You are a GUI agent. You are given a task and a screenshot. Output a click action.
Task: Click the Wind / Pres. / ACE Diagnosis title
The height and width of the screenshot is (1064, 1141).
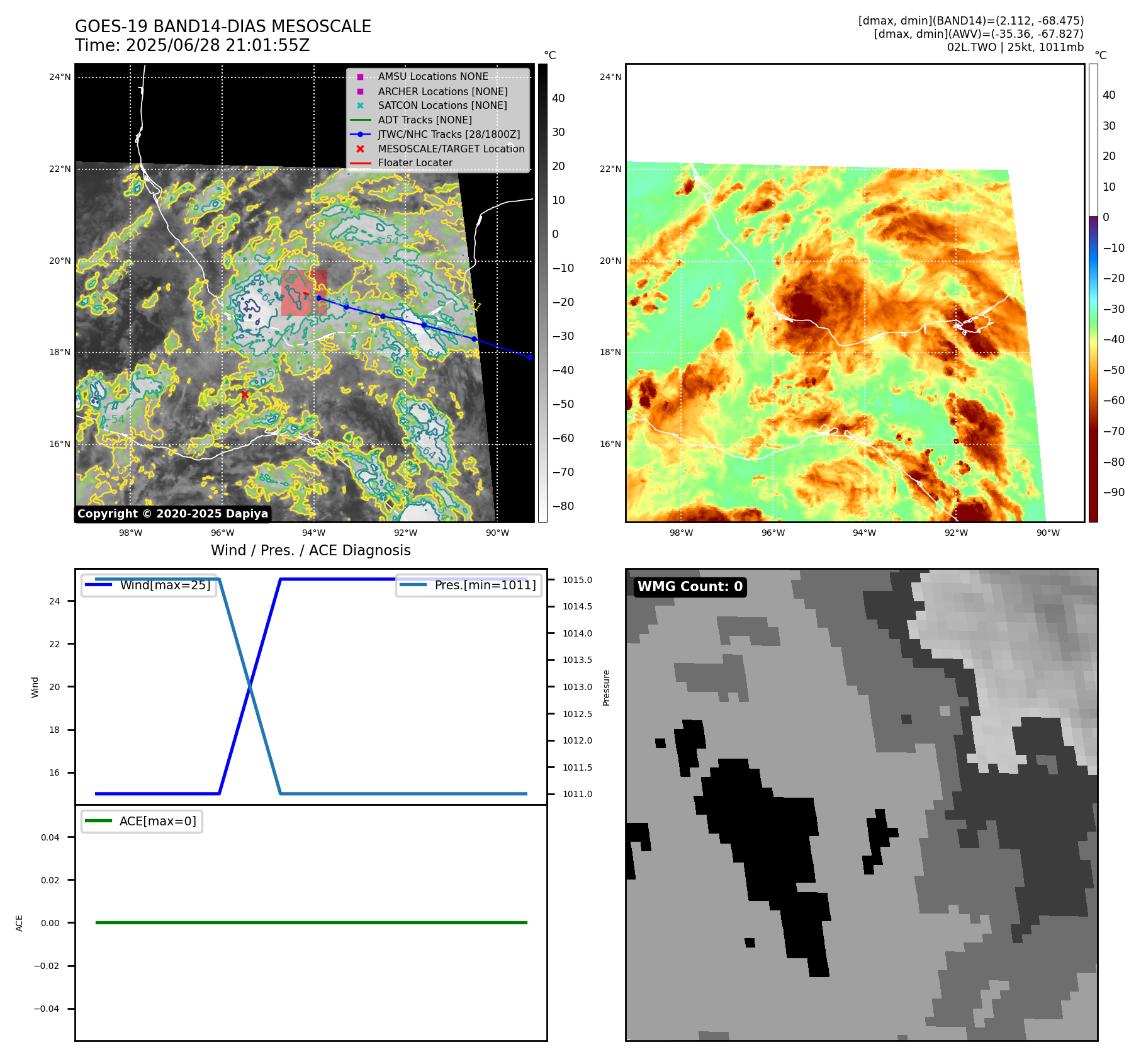point(311,550)
